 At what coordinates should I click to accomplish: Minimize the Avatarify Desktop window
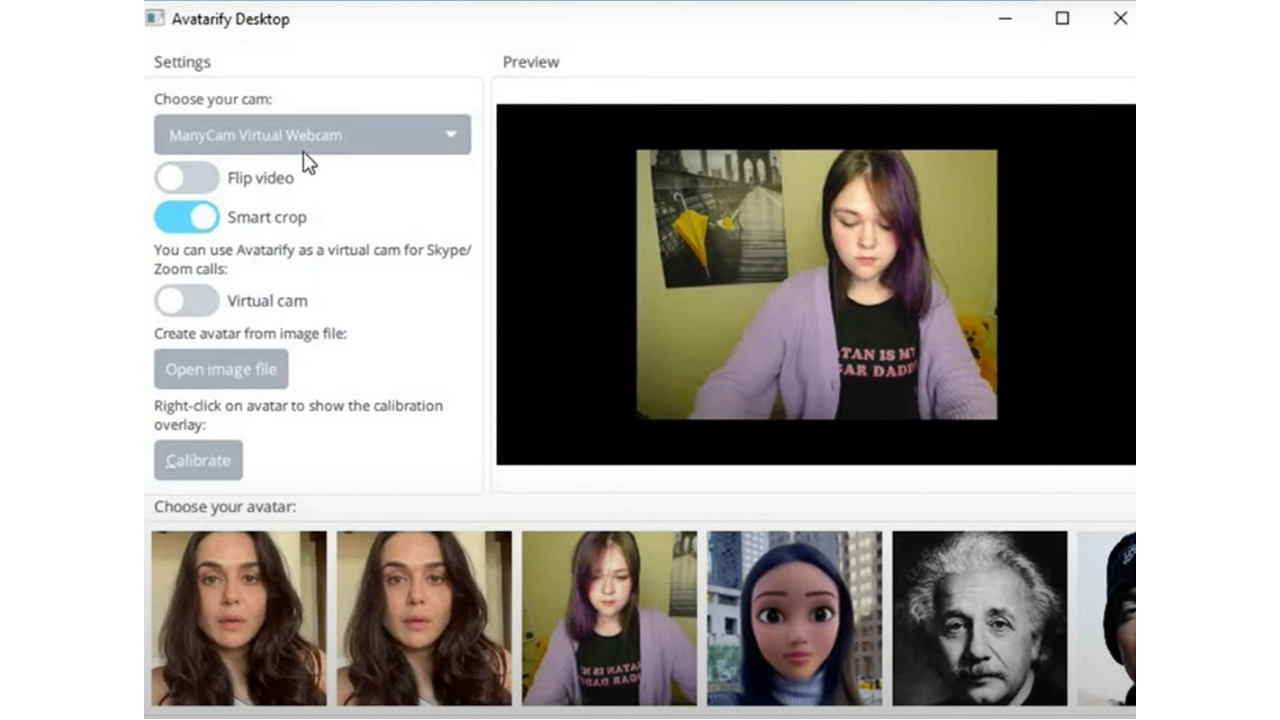[x=1004, y=18]
